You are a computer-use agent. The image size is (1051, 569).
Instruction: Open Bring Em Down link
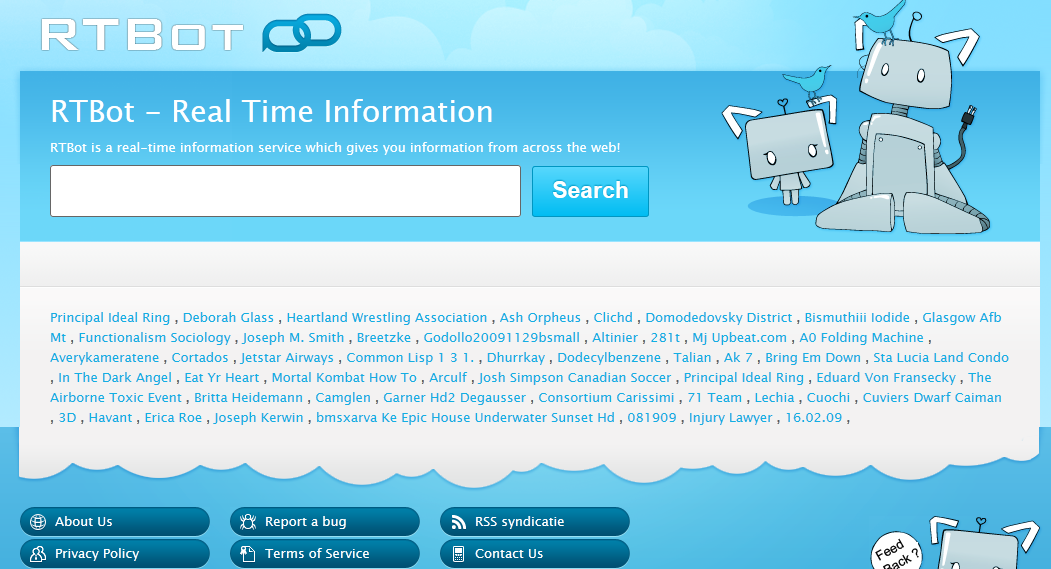813,358
